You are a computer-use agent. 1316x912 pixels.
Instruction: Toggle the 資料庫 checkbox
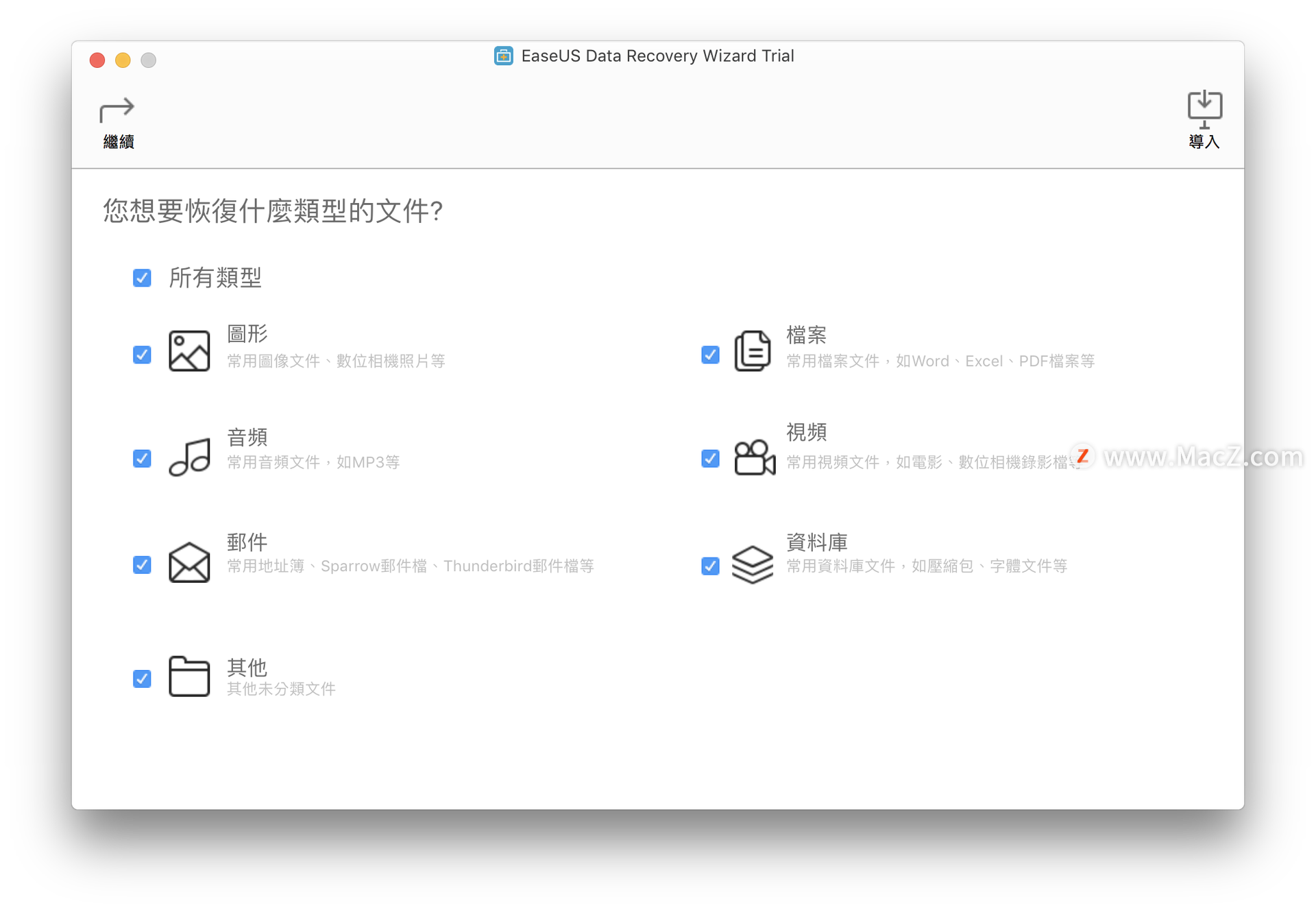(711, 566)
